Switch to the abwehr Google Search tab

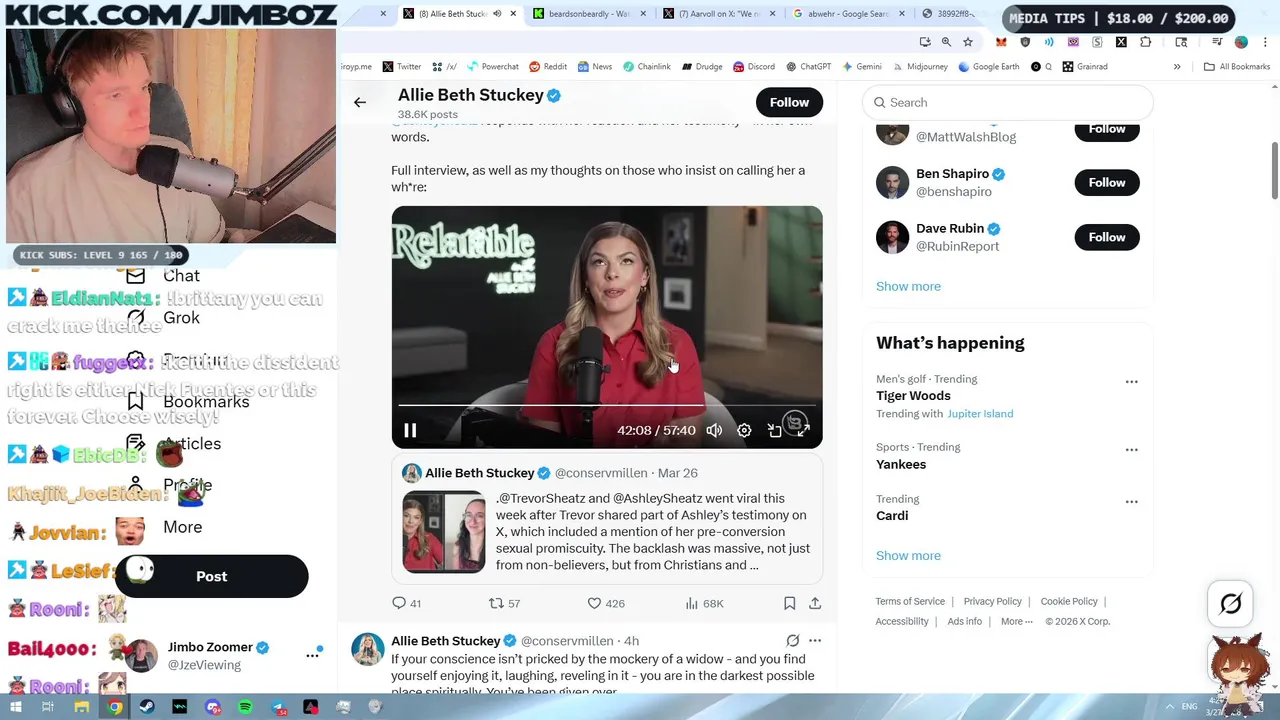point(848,14)
